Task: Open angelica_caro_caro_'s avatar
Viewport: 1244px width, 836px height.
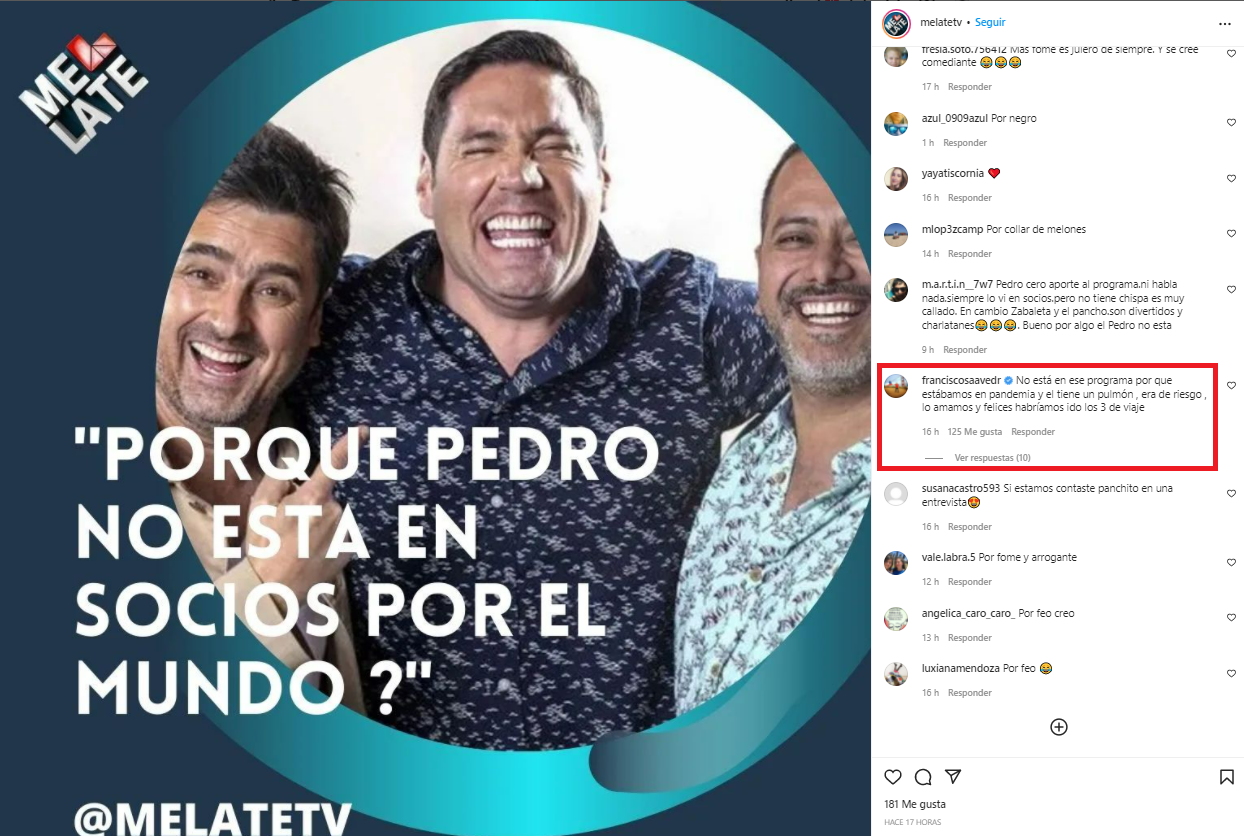Action: click(x=896, y=618)
